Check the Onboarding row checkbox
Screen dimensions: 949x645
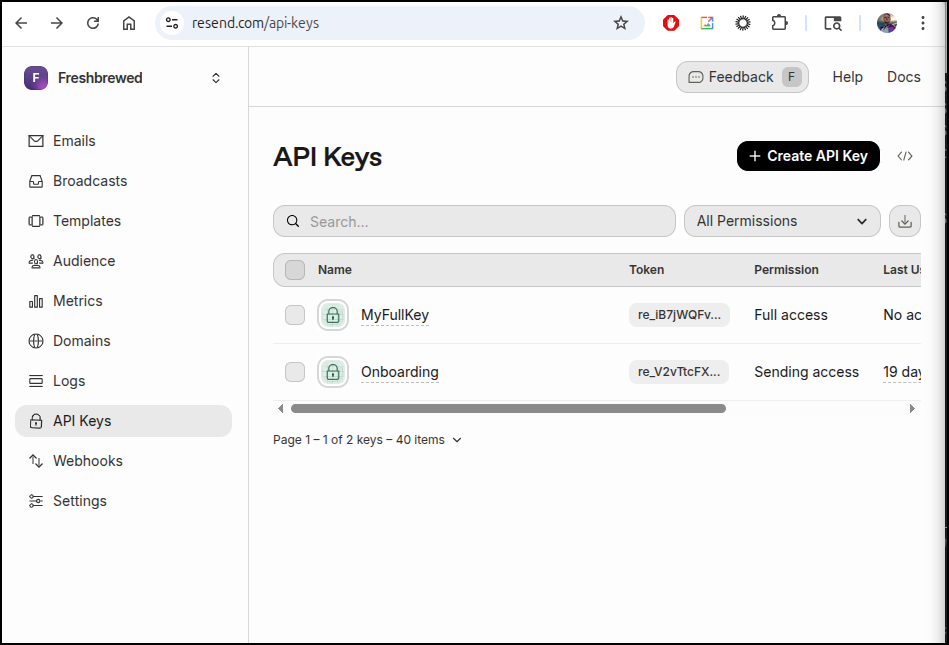pyautogui.click(x=295, y=372)
